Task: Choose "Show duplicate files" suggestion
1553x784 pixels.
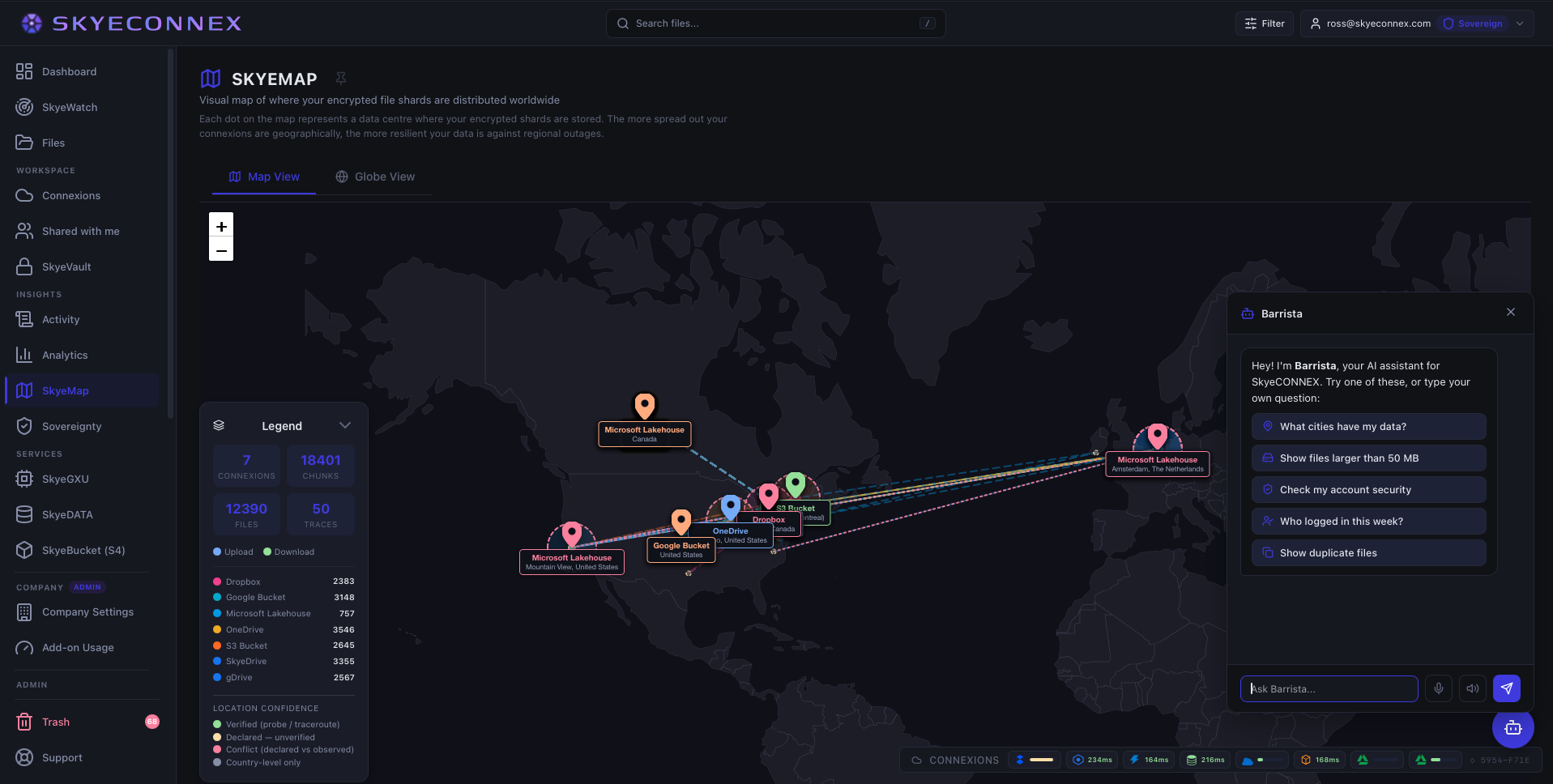Action: coord(1369,553)
